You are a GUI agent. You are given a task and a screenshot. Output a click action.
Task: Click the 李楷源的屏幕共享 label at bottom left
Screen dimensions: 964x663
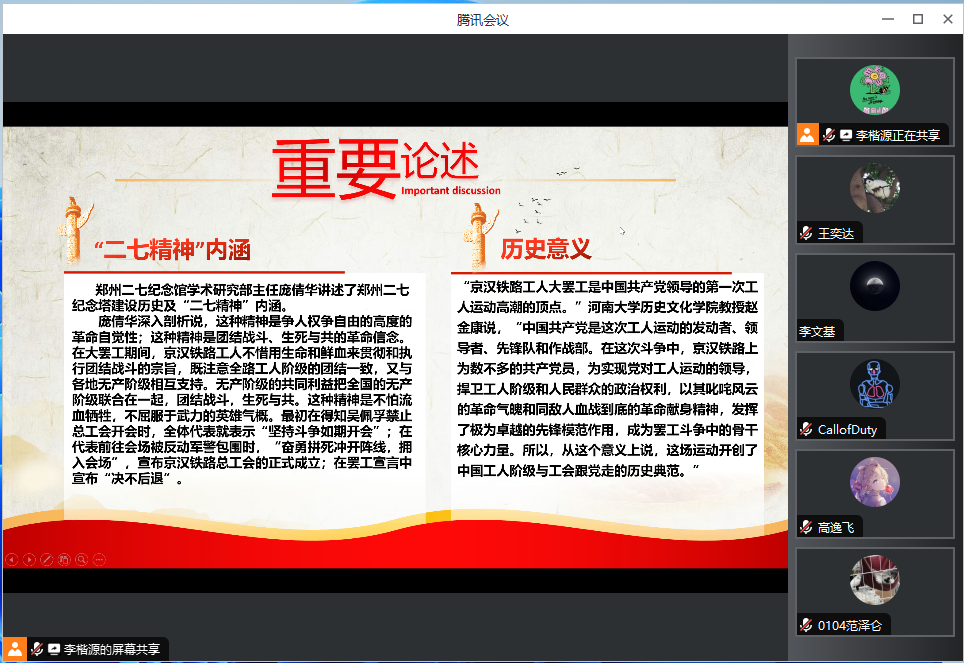pyautogui.click(x=111, y=649)
